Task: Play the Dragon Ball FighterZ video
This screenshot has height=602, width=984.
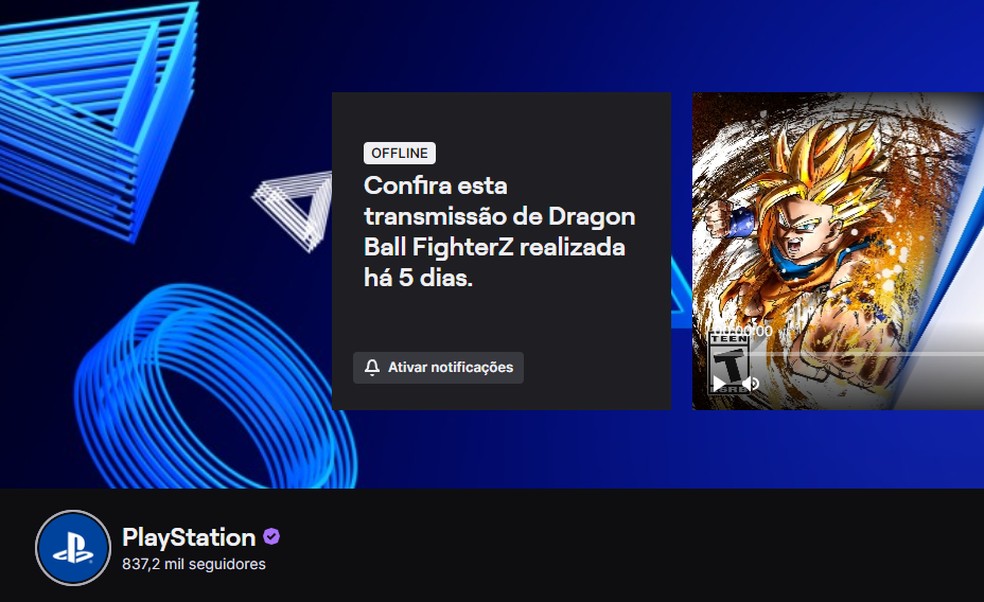Action: coord(719,383)
